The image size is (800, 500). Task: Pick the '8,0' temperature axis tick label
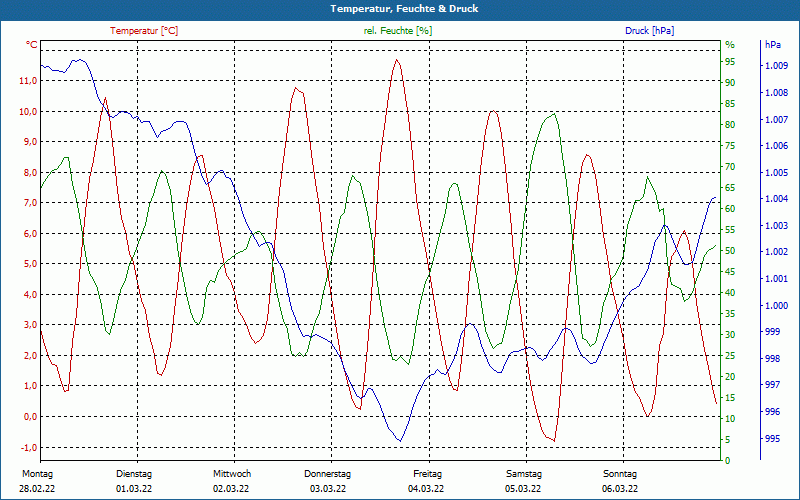pos(31,172)
